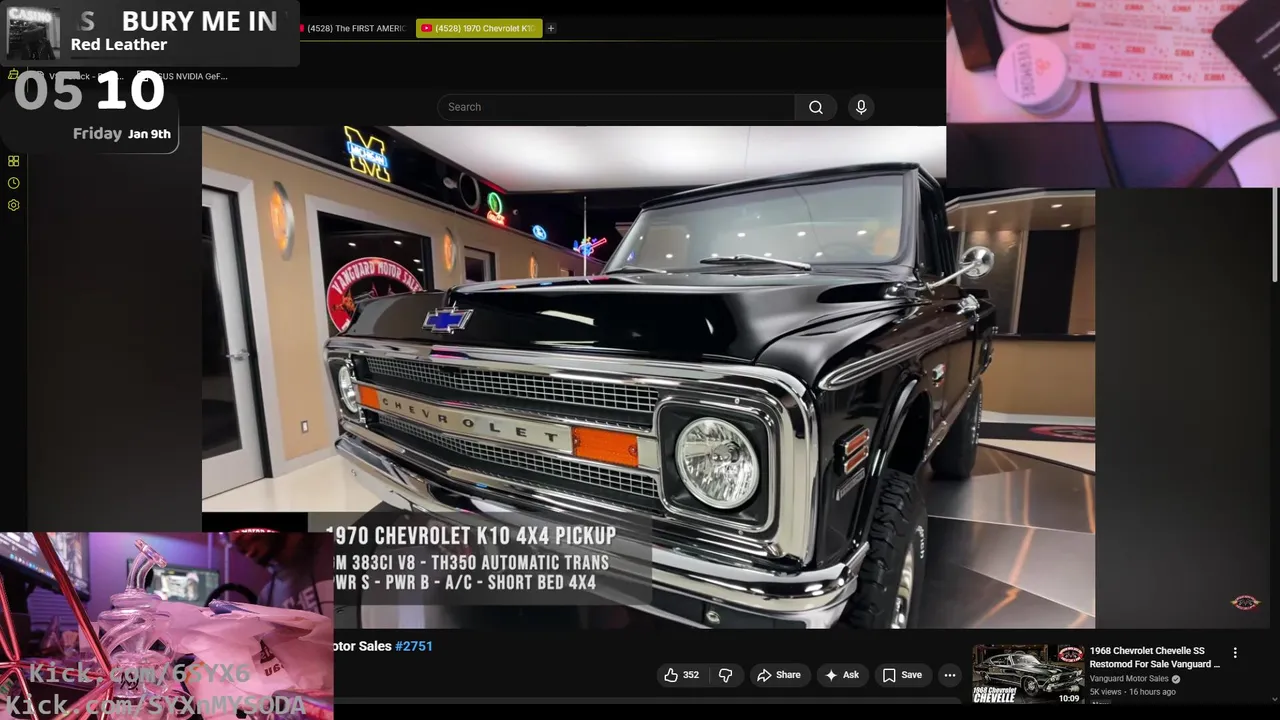Like the video with 352 likes
Screen dimensions: 1280x720
[681, 675]
